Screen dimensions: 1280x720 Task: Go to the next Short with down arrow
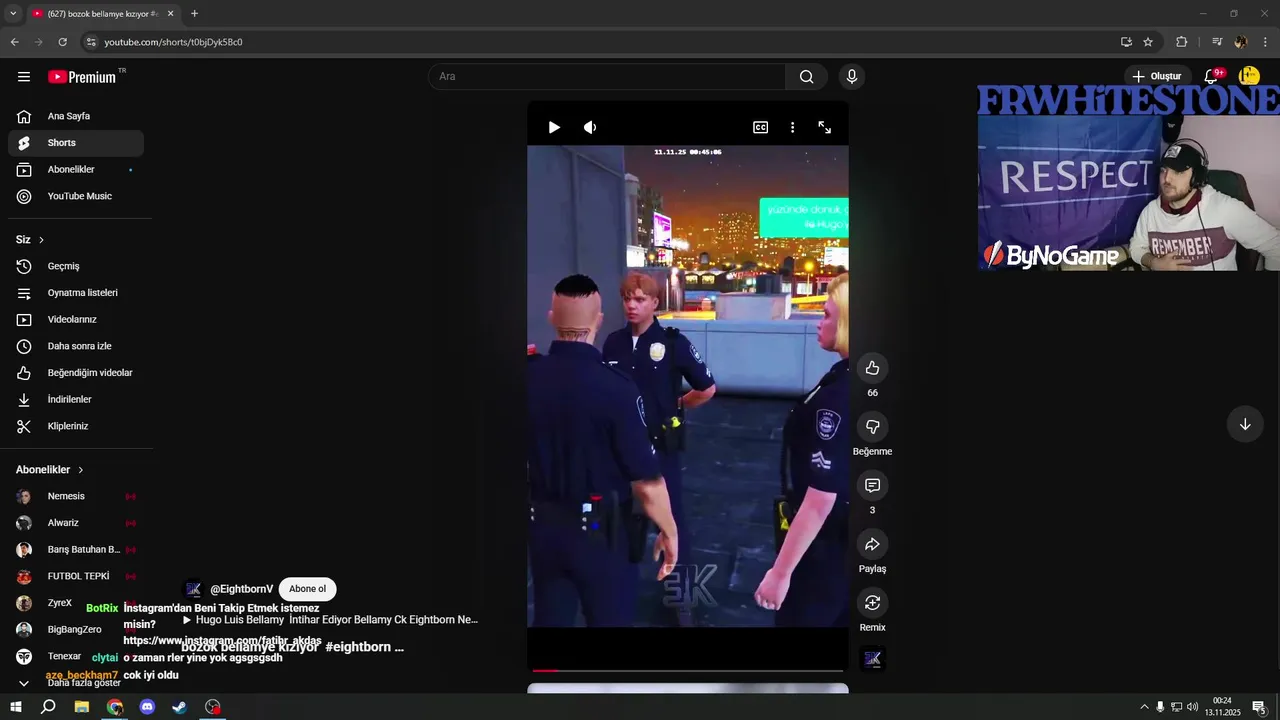tap(1245, 424)
